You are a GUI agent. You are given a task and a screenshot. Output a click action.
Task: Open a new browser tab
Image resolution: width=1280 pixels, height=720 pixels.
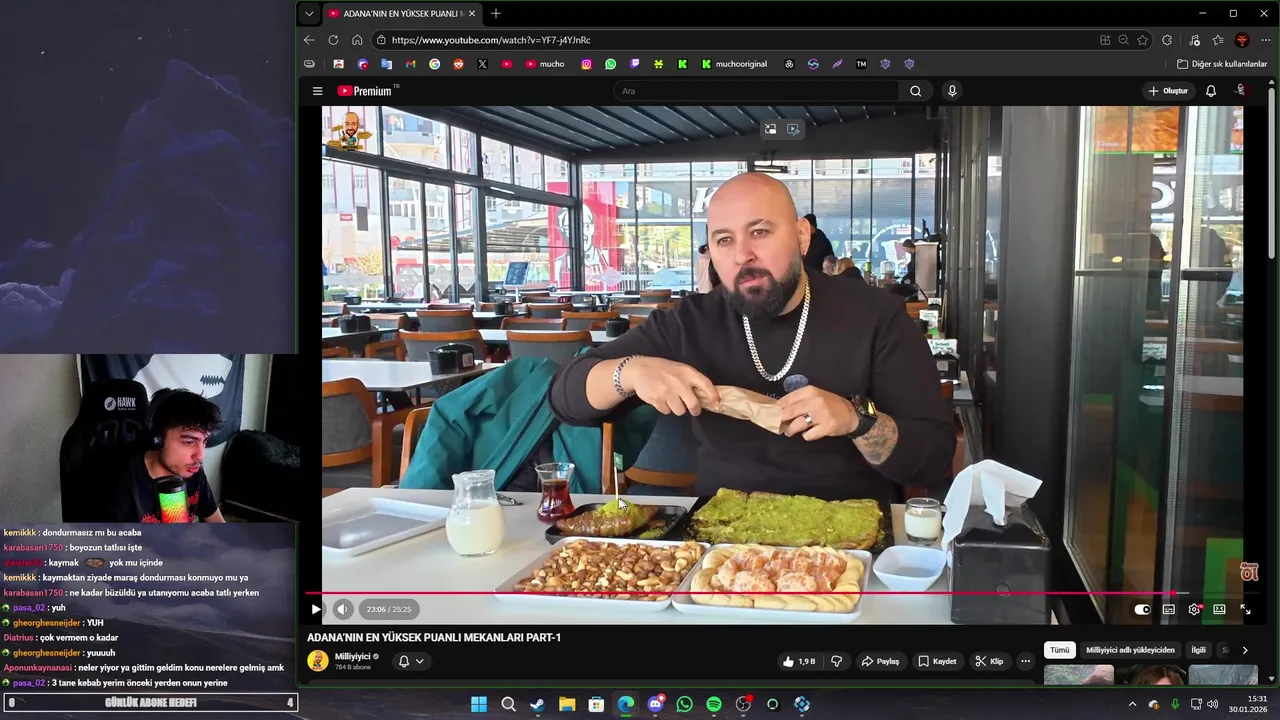tap(496, 14)
